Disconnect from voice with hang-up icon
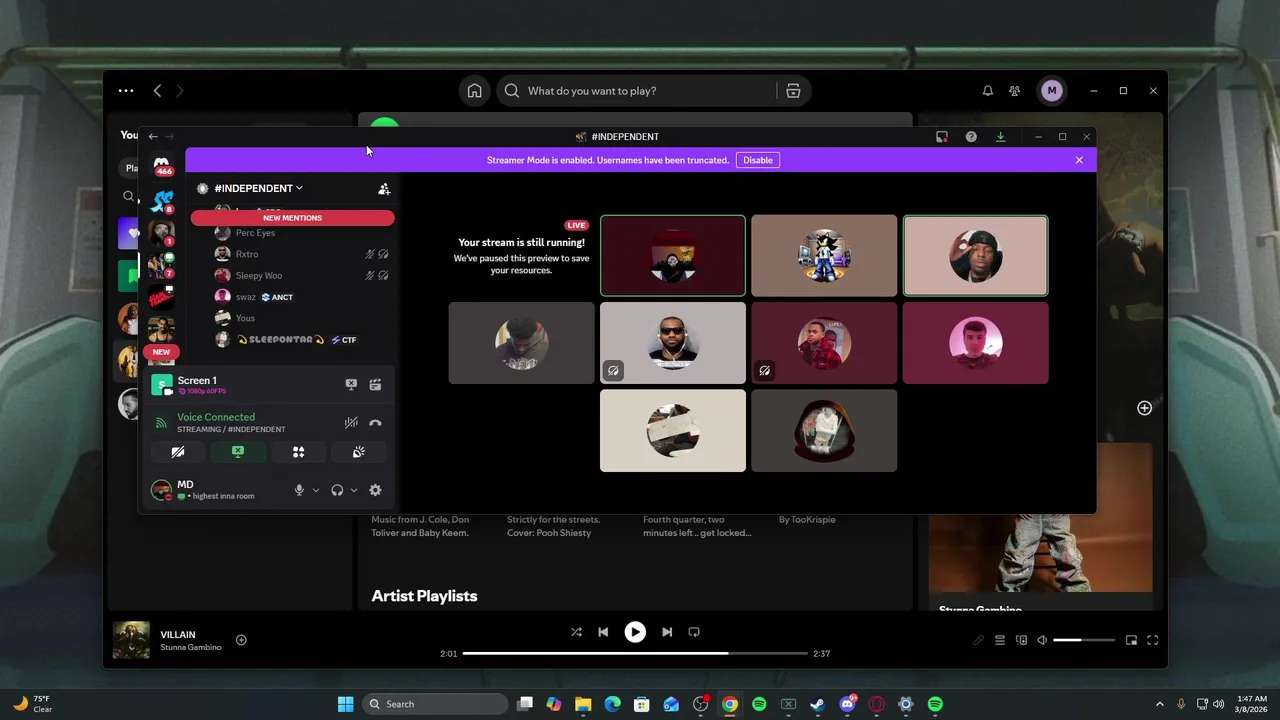This screenshot has height=720, width=1280. (x=375, y=423)
